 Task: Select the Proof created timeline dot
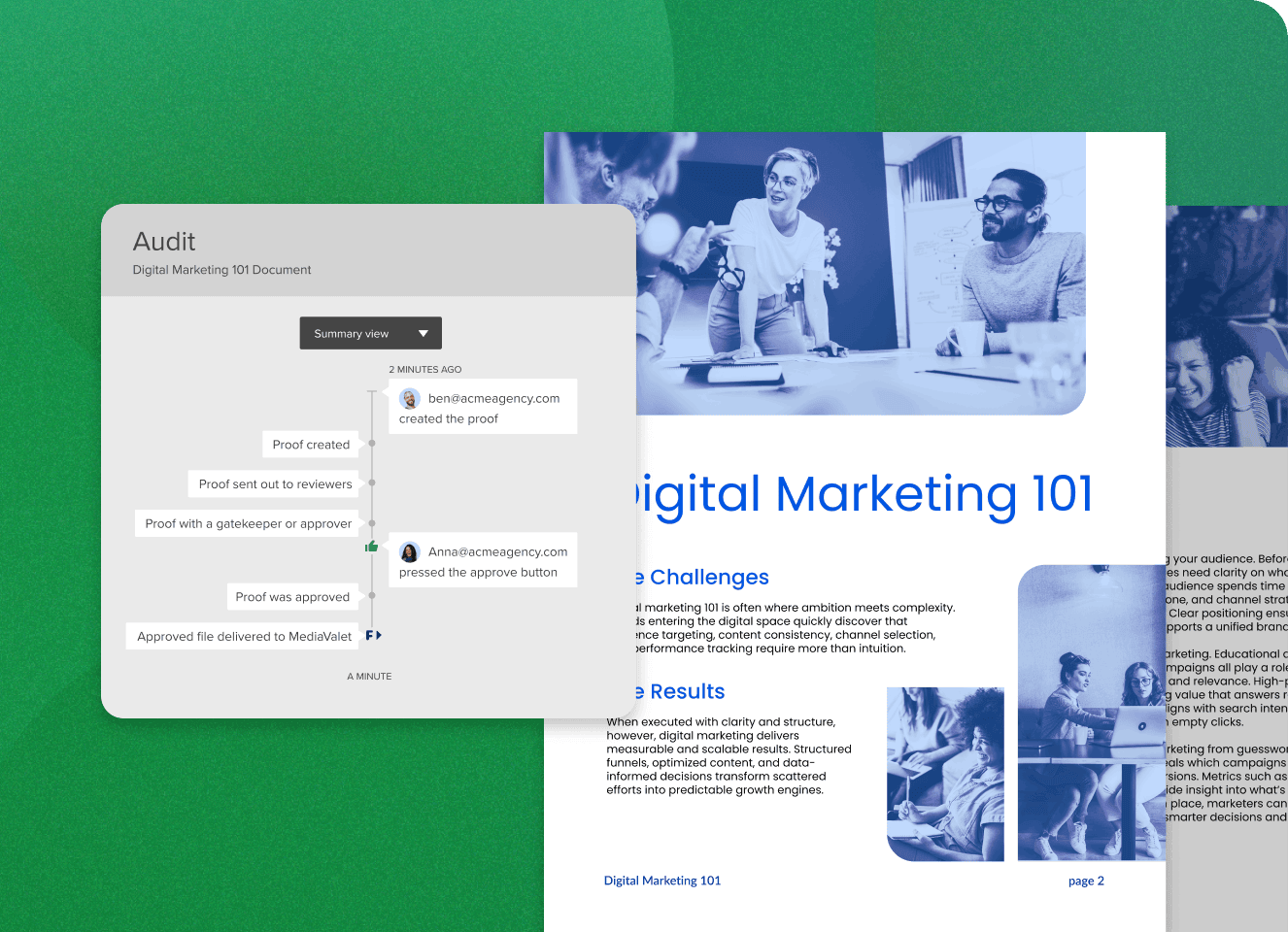[x=372, y=444]
